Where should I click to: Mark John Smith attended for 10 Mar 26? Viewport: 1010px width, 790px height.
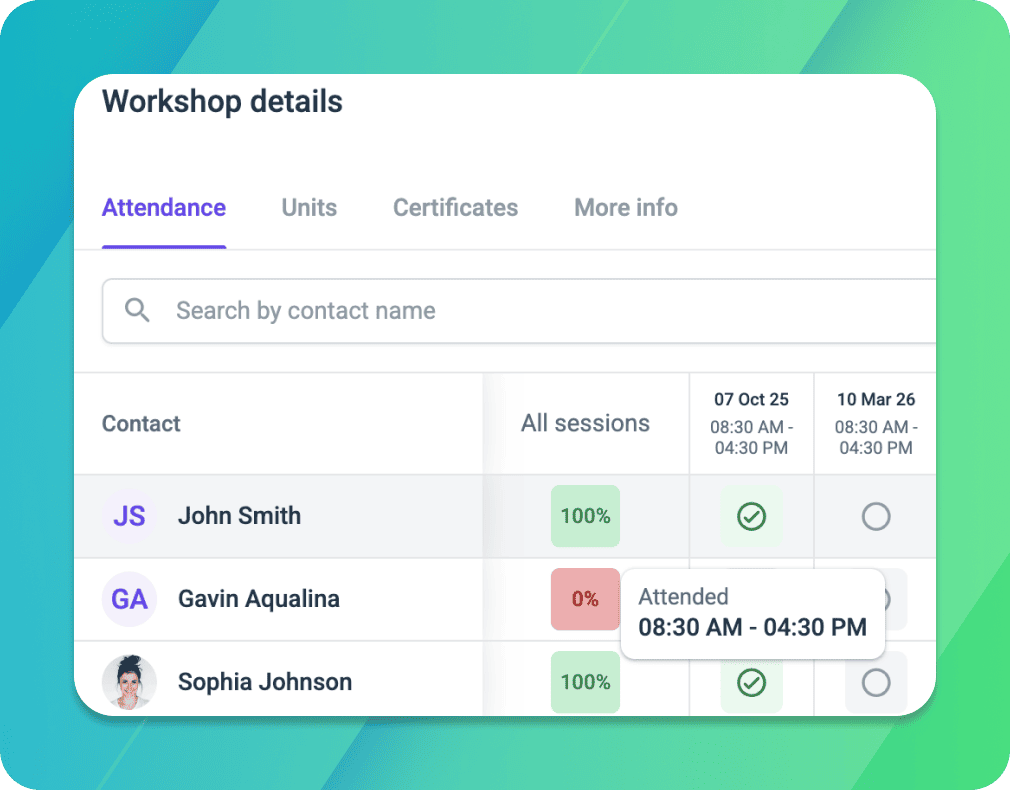876,516
